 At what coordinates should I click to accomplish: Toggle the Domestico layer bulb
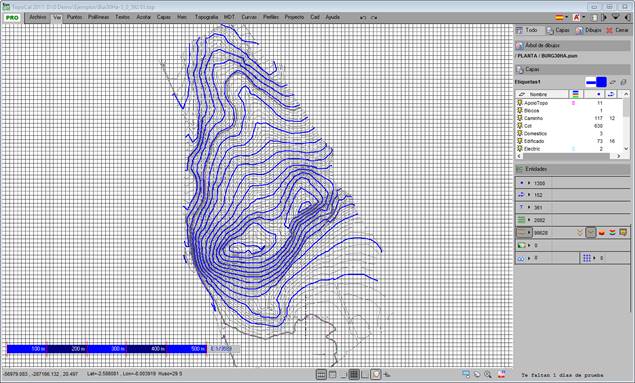pyautogui.click(x=520, y=134)
